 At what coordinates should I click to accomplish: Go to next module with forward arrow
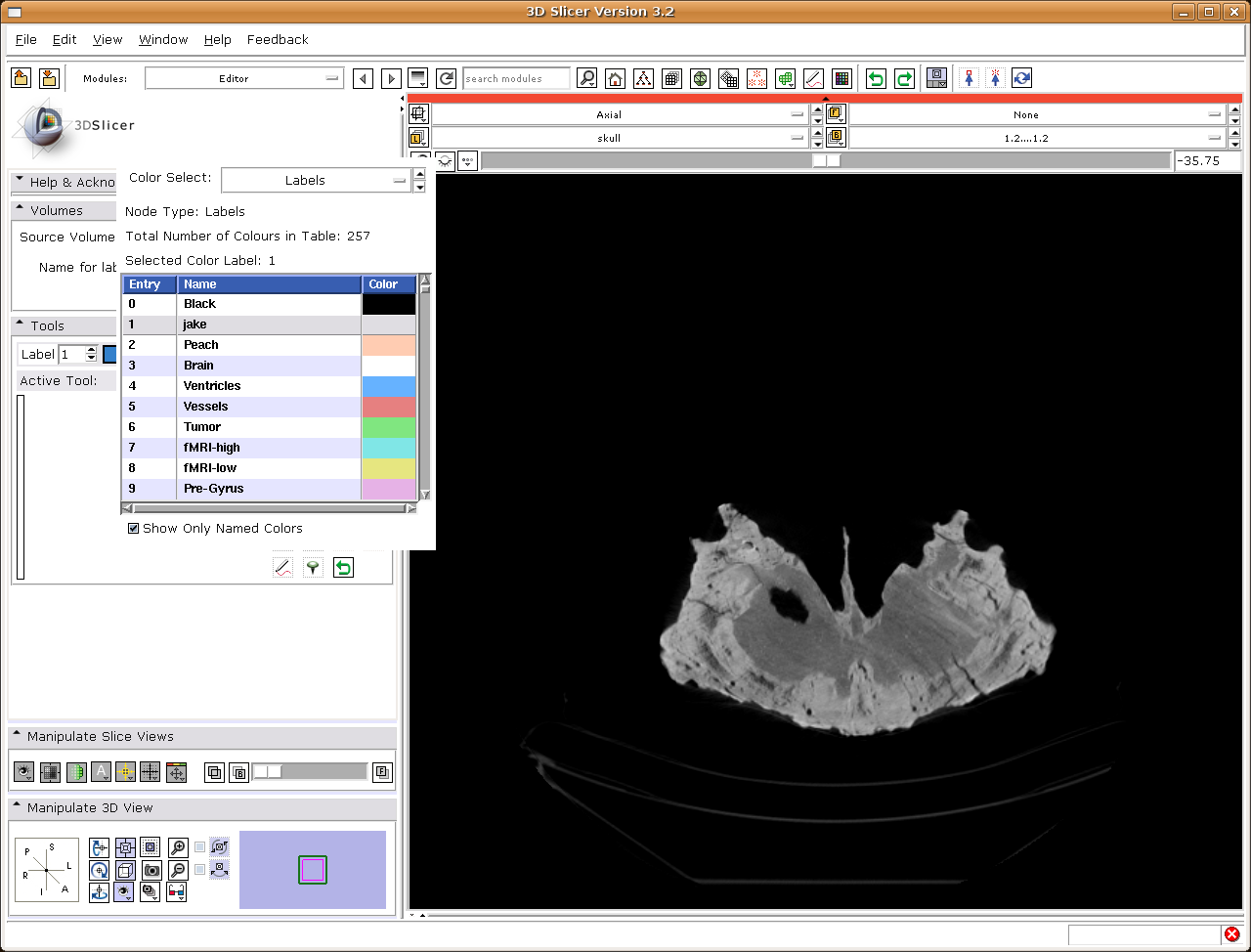(x=391, y=78)
